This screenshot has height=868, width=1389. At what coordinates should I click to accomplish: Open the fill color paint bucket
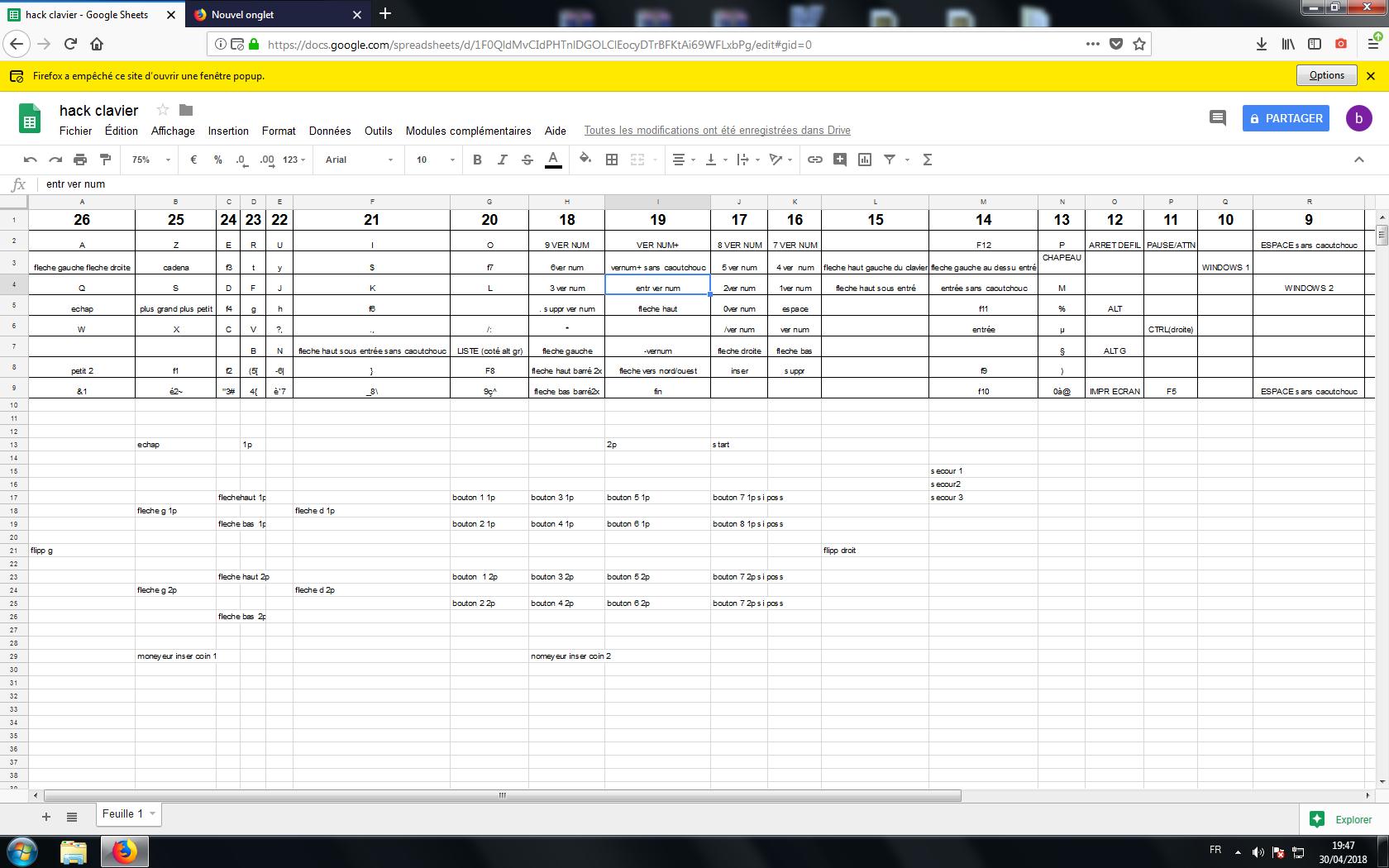[x=585, y=160]
